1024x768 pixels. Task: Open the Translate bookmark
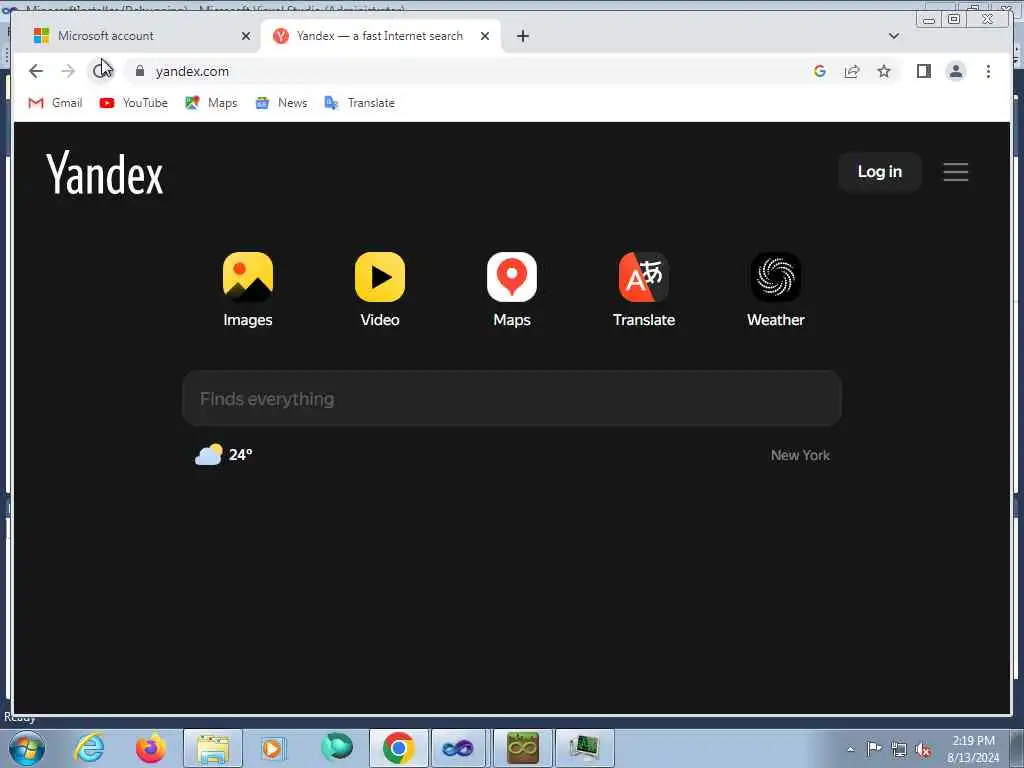[360, 103]
